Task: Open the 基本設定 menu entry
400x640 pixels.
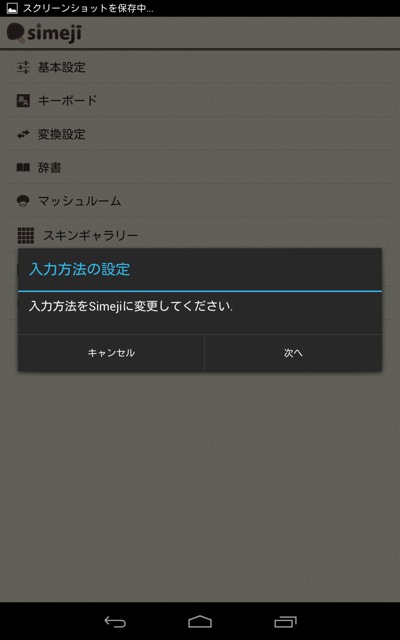Action: click(x=200, y=67)
